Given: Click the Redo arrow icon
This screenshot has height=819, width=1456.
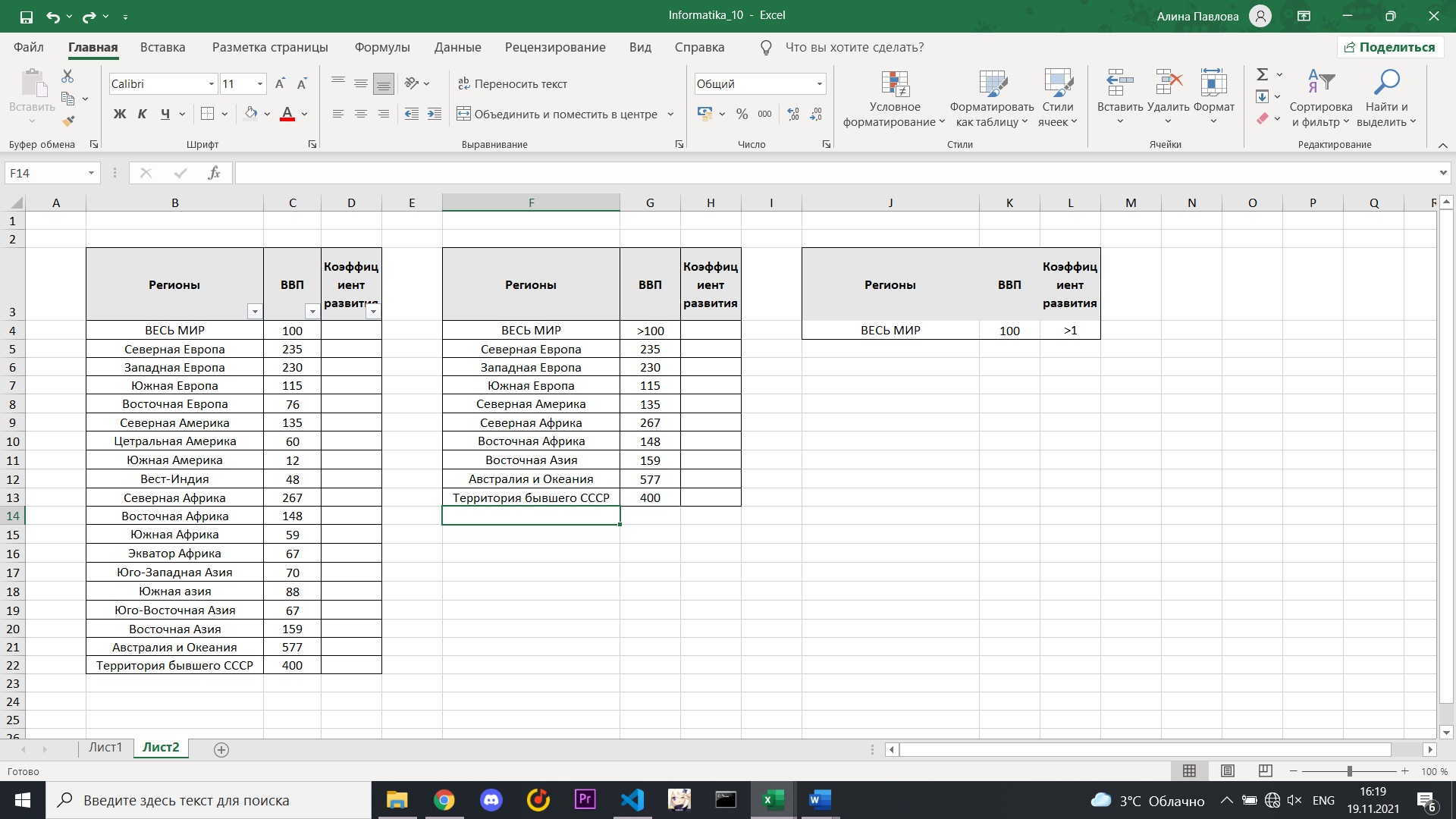Looking at the screenshot, I should tap(89, 16).
